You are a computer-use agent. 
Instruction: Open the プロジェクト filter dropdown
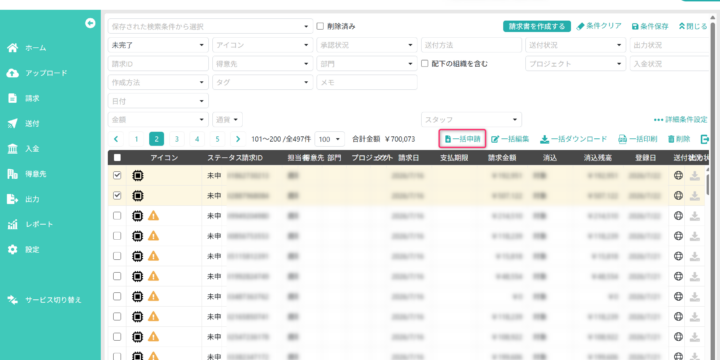(576, 64)
